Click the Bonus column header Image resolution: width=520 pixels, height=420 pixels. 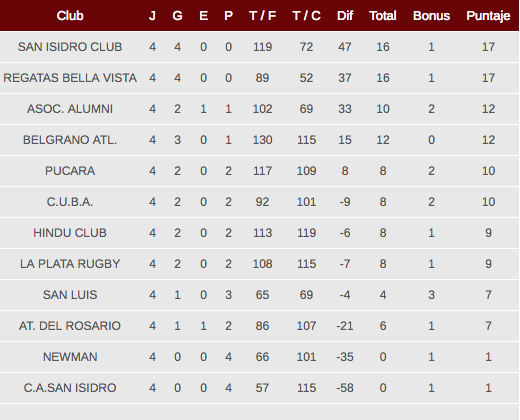click(431, 16)
